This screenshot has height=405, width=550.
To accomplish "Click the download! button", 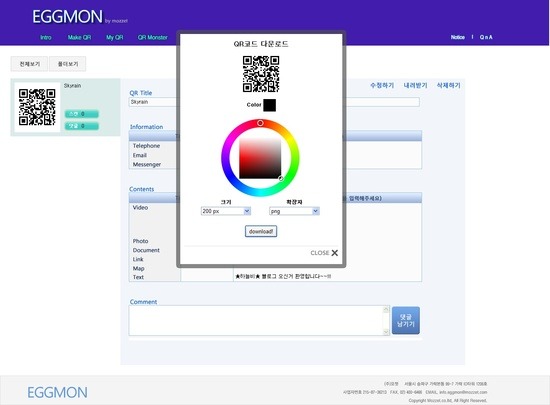I will coord(261,231).
